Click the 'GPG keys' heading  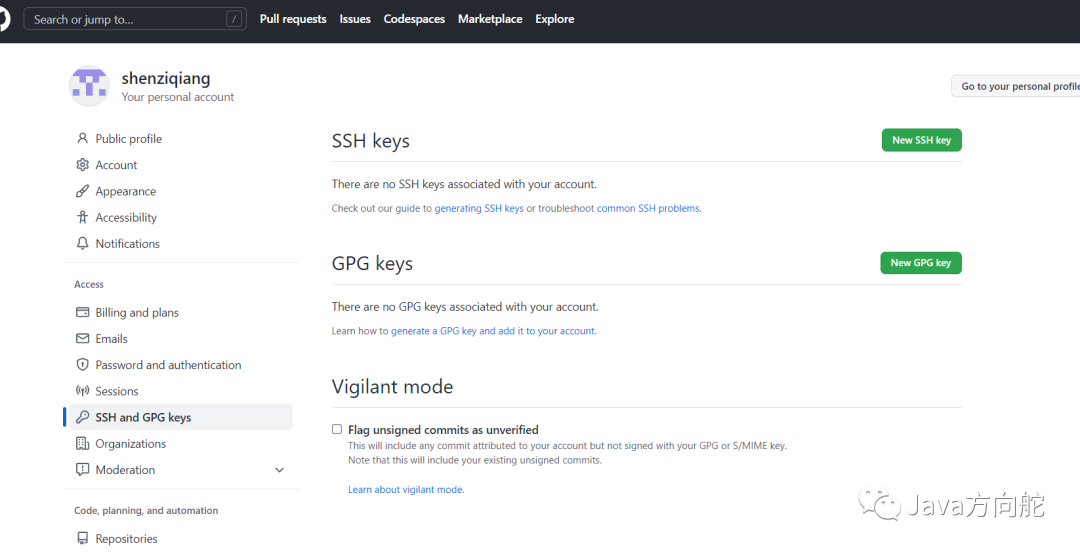[x=372, y=263]
